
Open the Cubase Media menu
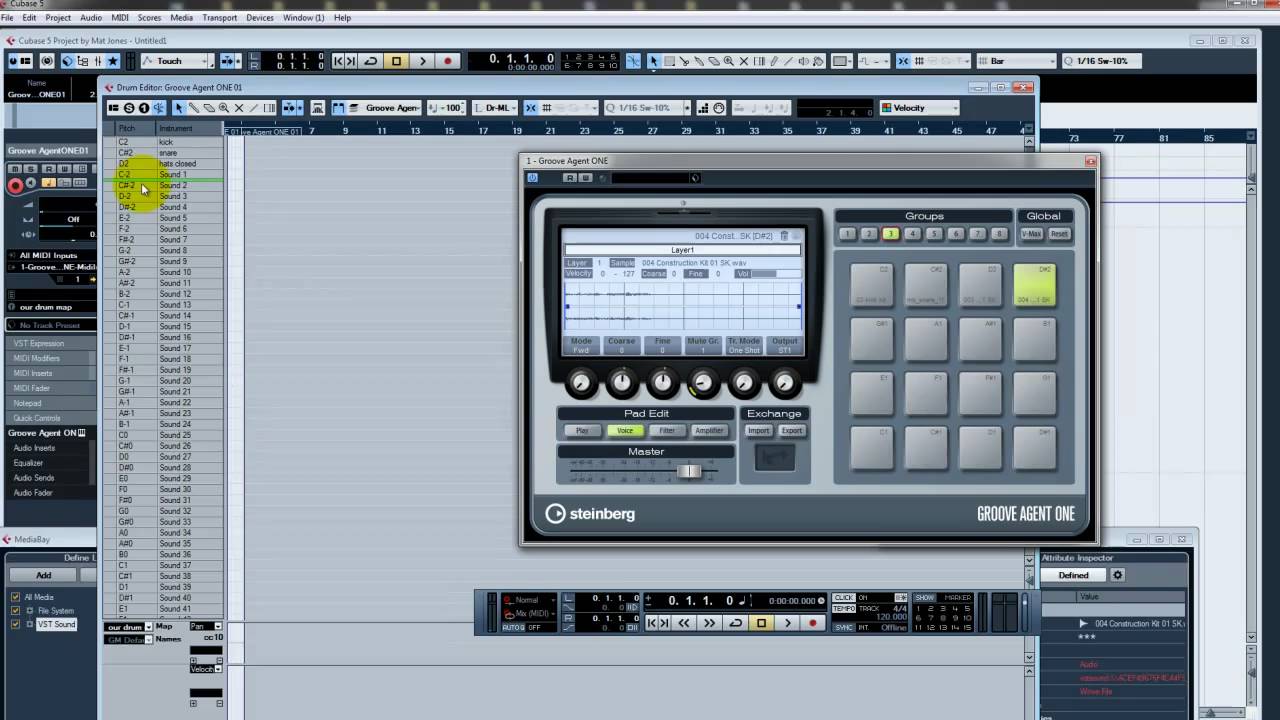click(181, 18)
